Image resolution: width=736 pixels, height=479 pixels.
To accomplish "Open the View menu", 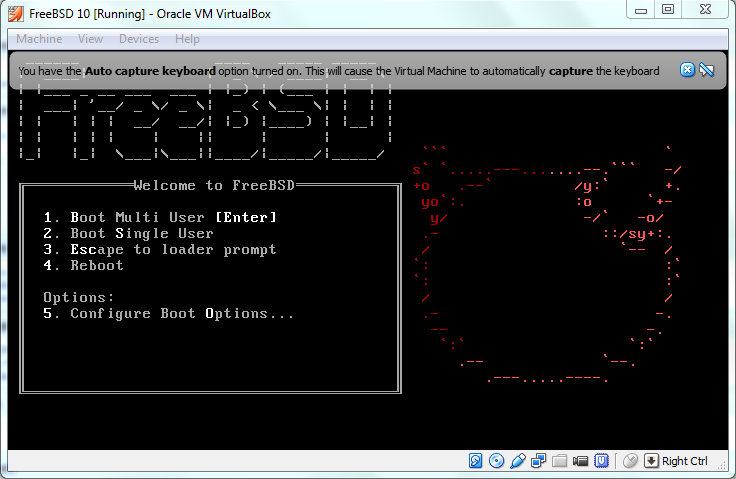I will (x=90, y=39).
